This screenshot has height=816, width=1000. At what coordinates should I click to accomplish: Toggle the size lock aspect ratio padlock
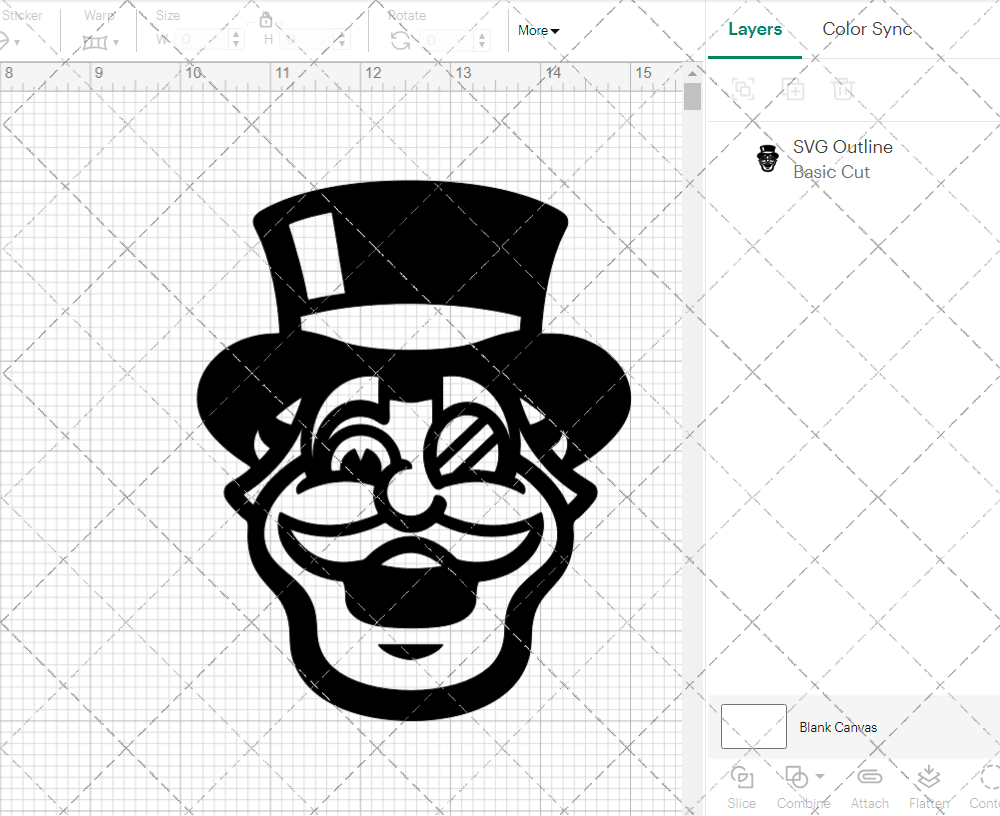pyautogui.click(x=266, y=19)
